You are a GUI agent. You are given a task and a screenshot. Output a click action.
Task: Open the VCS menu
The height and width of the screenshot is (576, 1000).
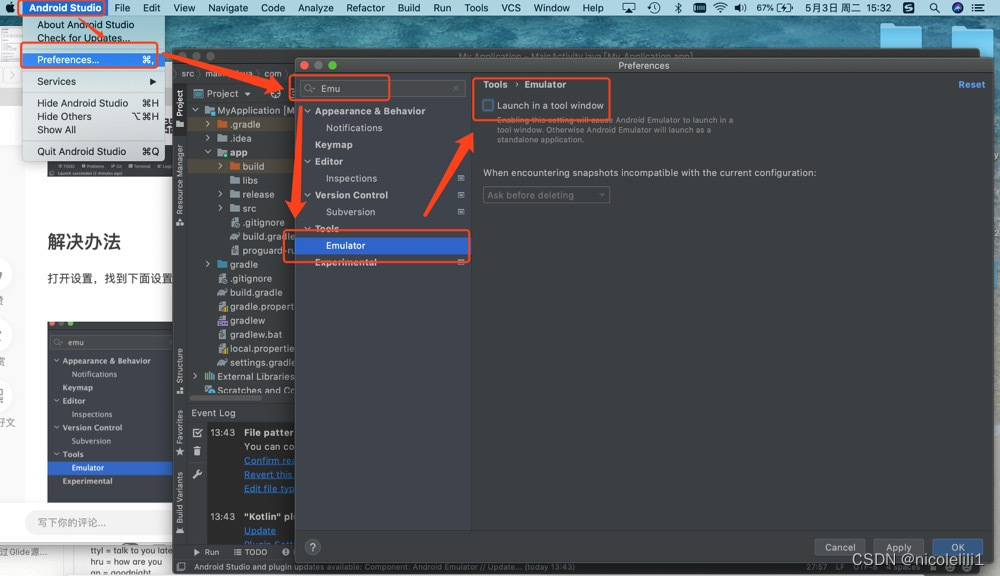[x=511, y=8]
